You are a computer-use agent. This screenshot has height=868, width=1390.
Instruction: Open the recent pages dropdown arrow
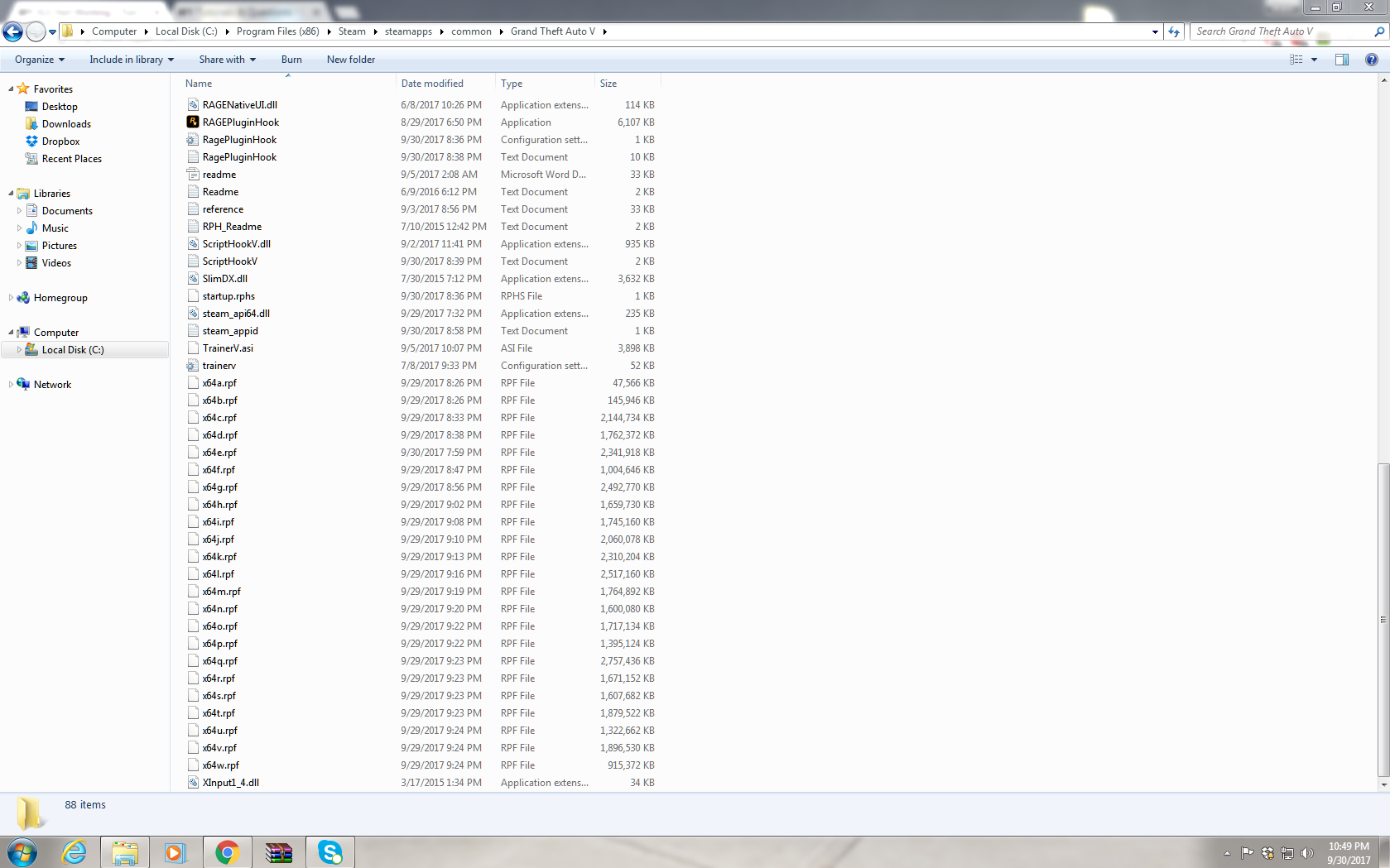(52, 32)
